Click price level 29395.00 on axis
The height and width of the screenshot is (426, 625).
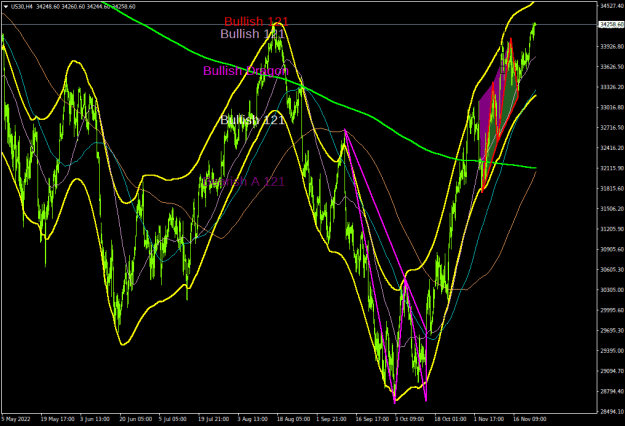click(611, 351)
